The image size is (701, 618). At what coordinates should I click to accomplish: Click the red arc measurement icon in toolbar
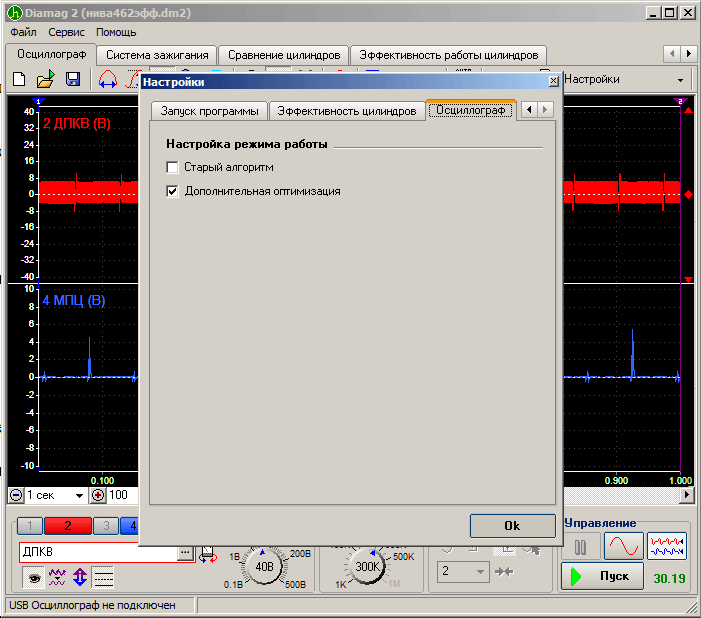pos(108,80)
